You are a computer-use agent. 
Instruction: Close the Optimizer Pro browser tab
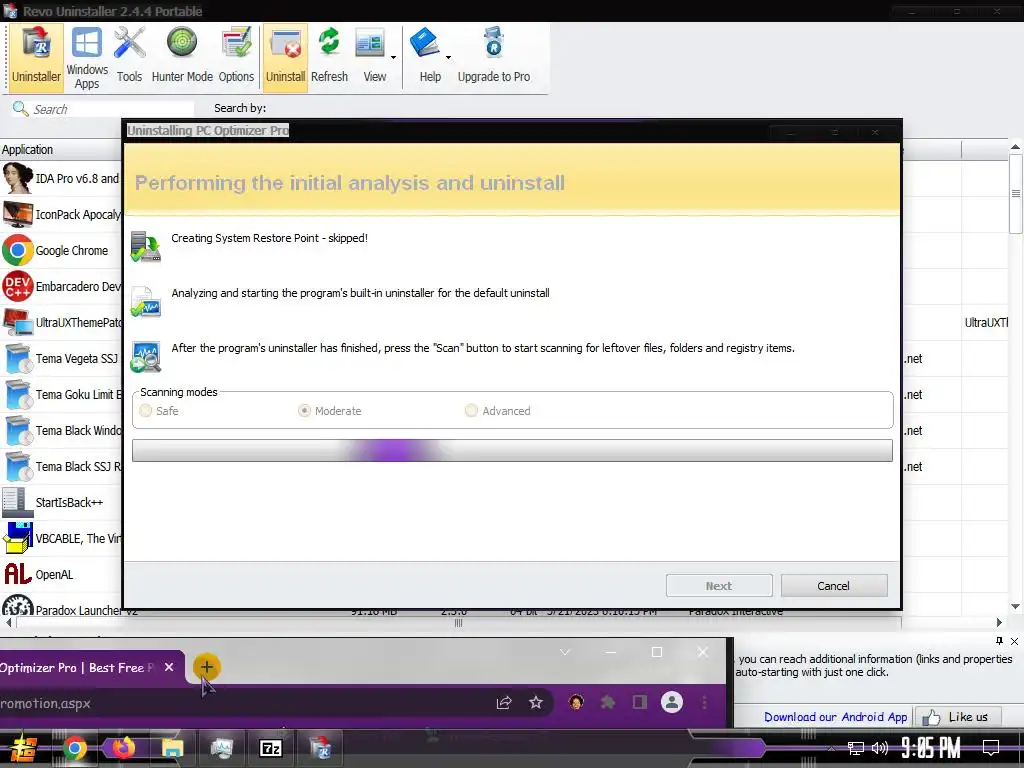tap(169, 667)
